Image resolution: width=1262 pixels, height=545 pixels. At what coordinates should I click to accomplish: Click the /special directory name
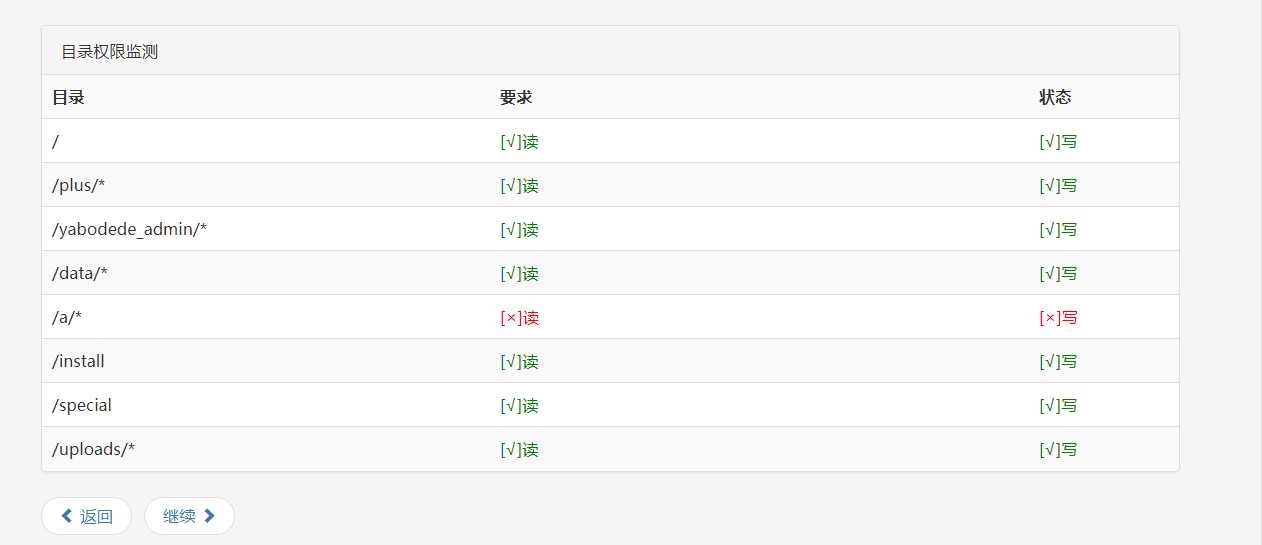[82, 405]
